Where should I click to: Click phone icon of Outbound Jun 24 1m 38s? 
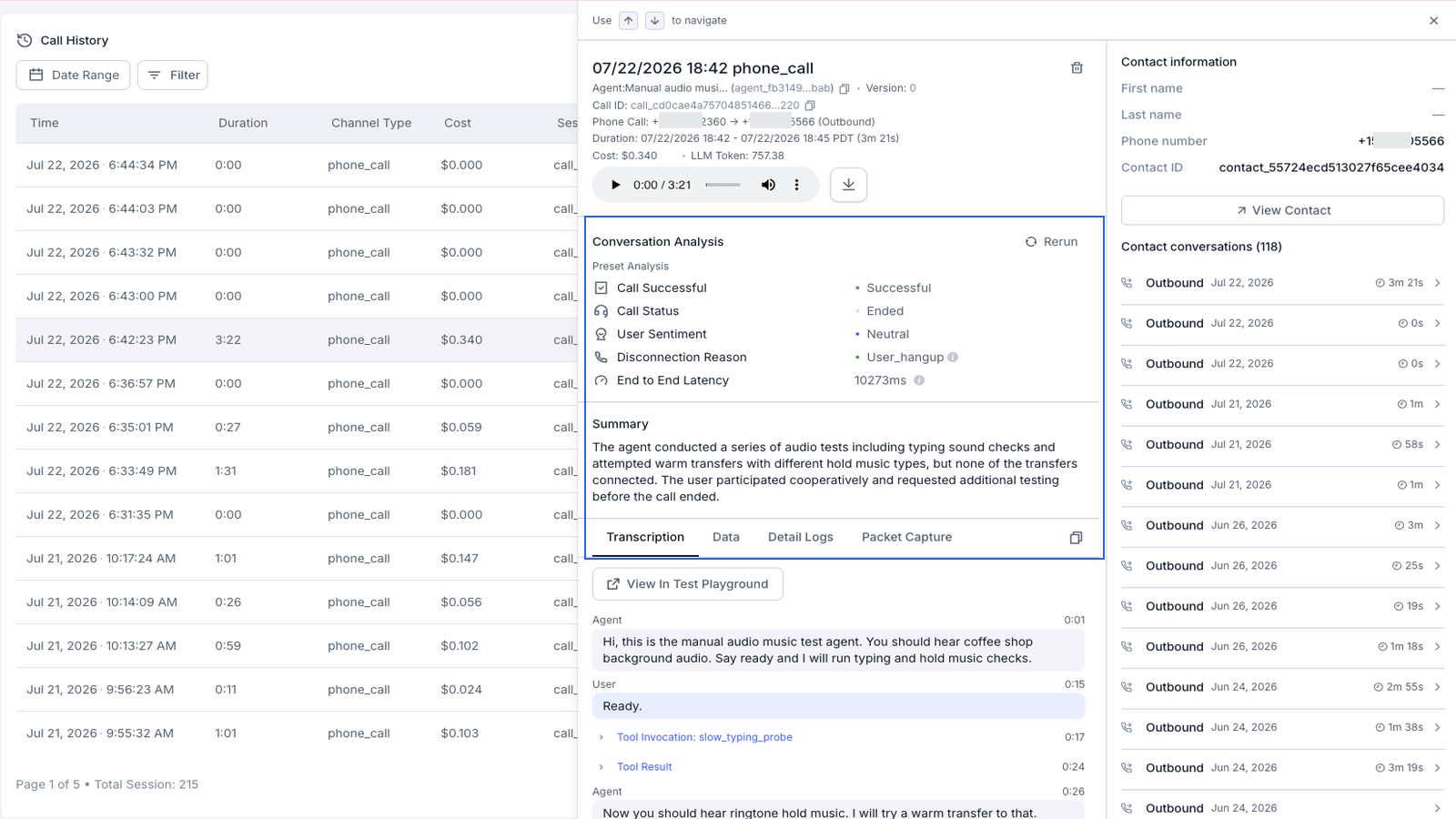pos(1127,728)
